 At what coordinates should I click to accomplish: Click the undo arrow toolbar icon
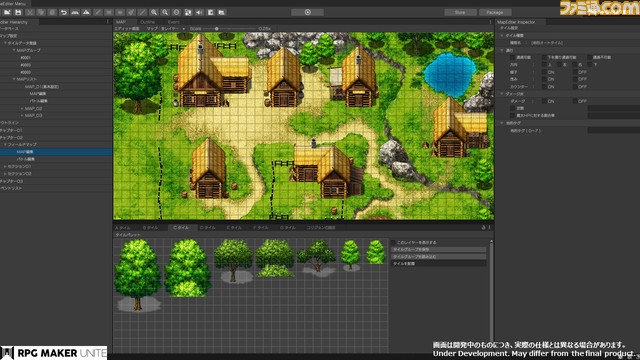click(64, 12)
